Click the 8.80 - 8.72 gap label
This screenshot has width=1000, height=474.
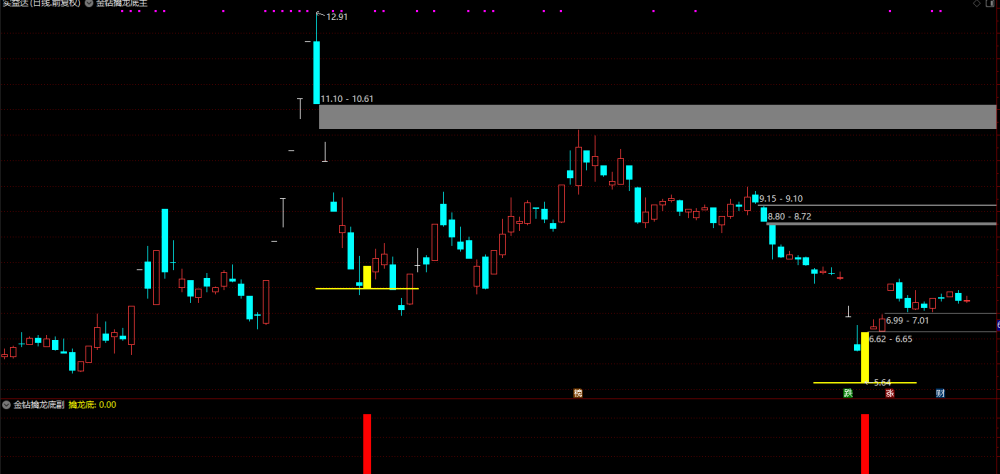coord(790,217)
